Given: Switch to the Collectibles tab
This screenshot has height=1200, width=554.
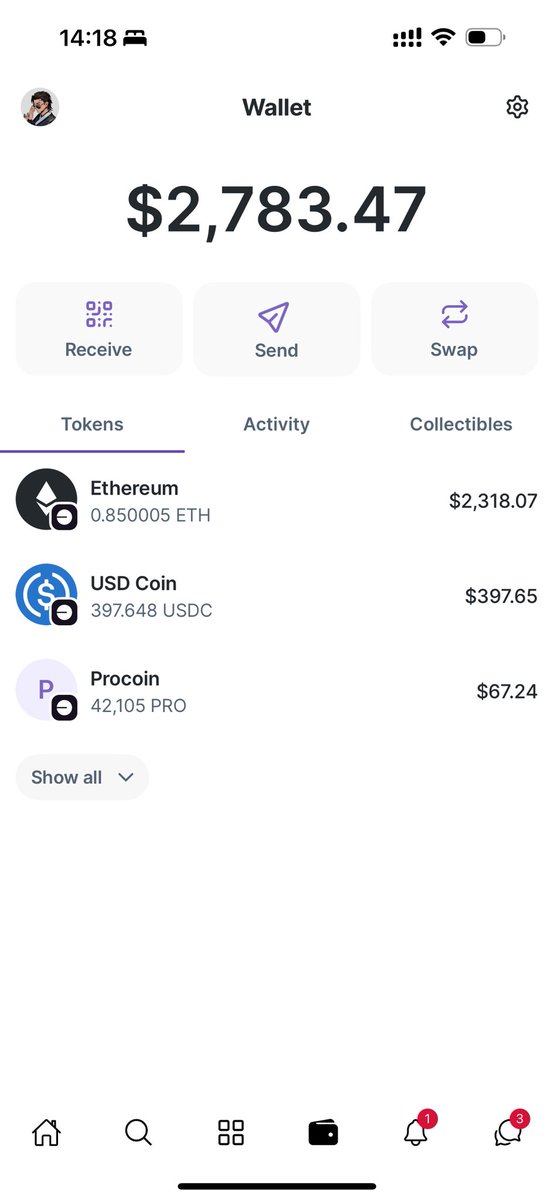Looking at the screenshot, I should pyautogui.click(x=461, y=424).
